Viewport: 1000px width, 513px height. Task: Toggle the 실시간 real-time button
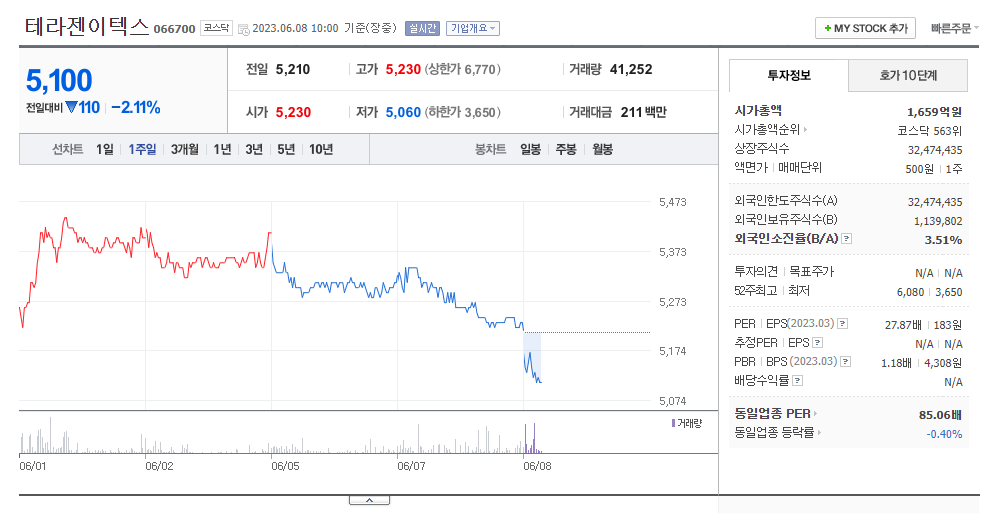(x=422, y=28)
